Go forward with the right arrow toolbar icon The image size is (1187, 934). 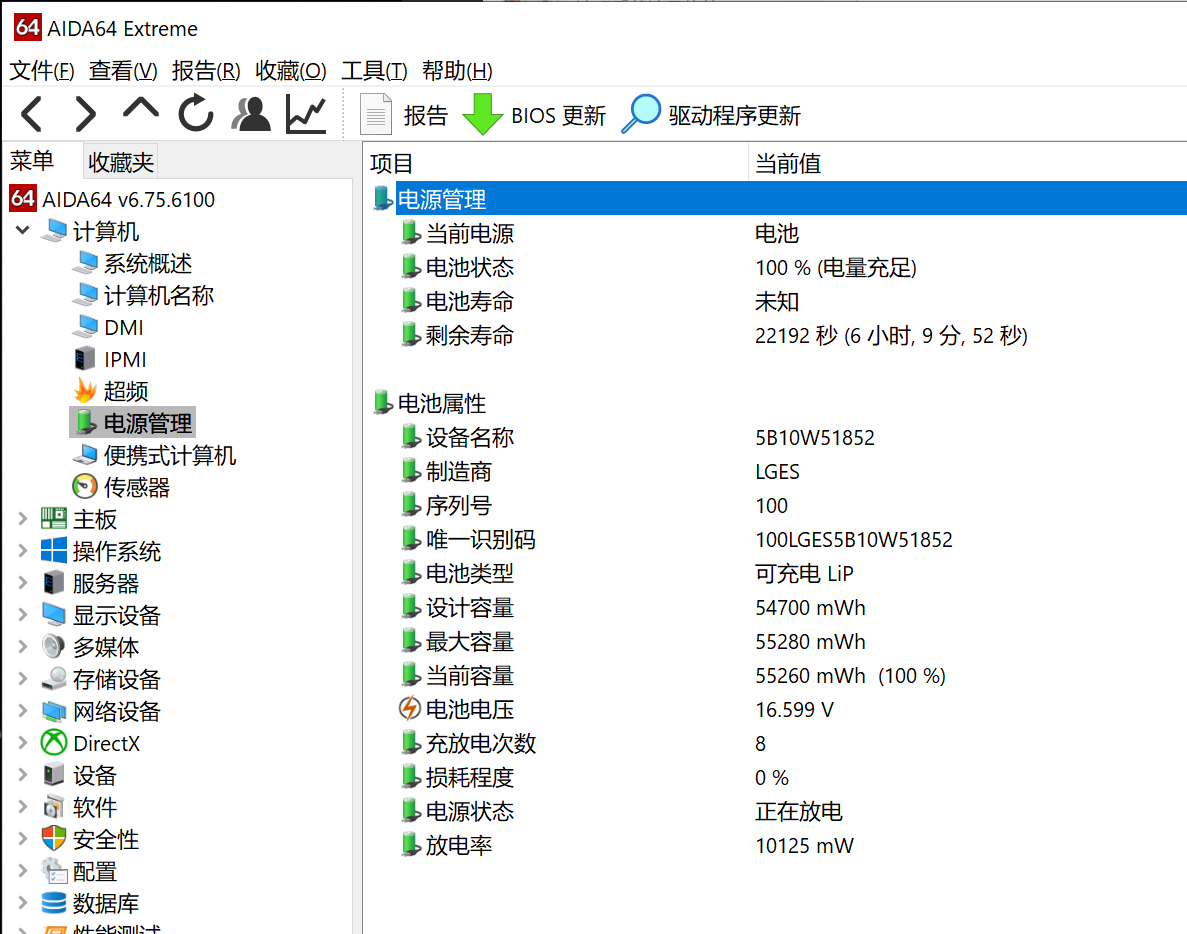coord(86,114)
